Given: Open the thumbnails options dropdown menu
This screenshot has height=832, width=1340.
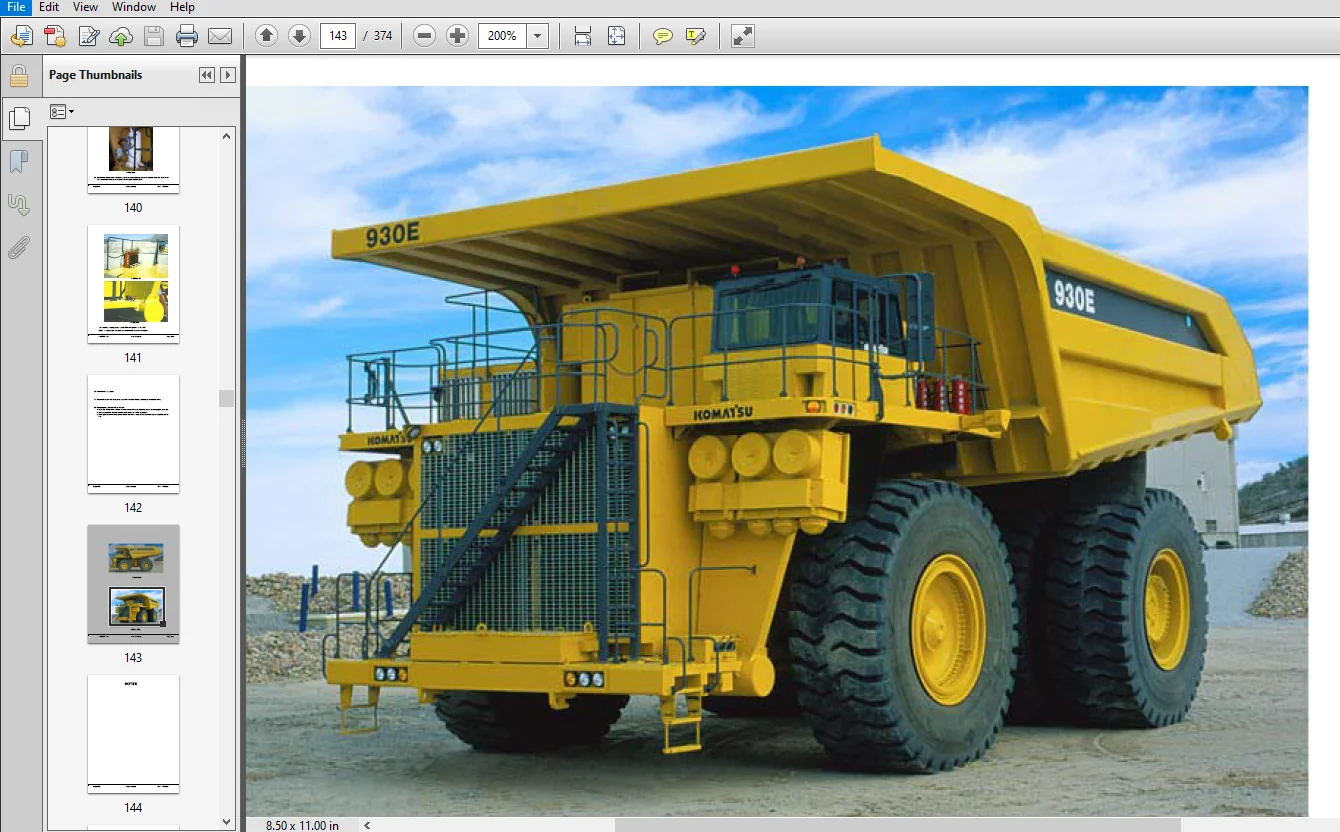Looking at the screenshot, I should [x=62, y=112].
